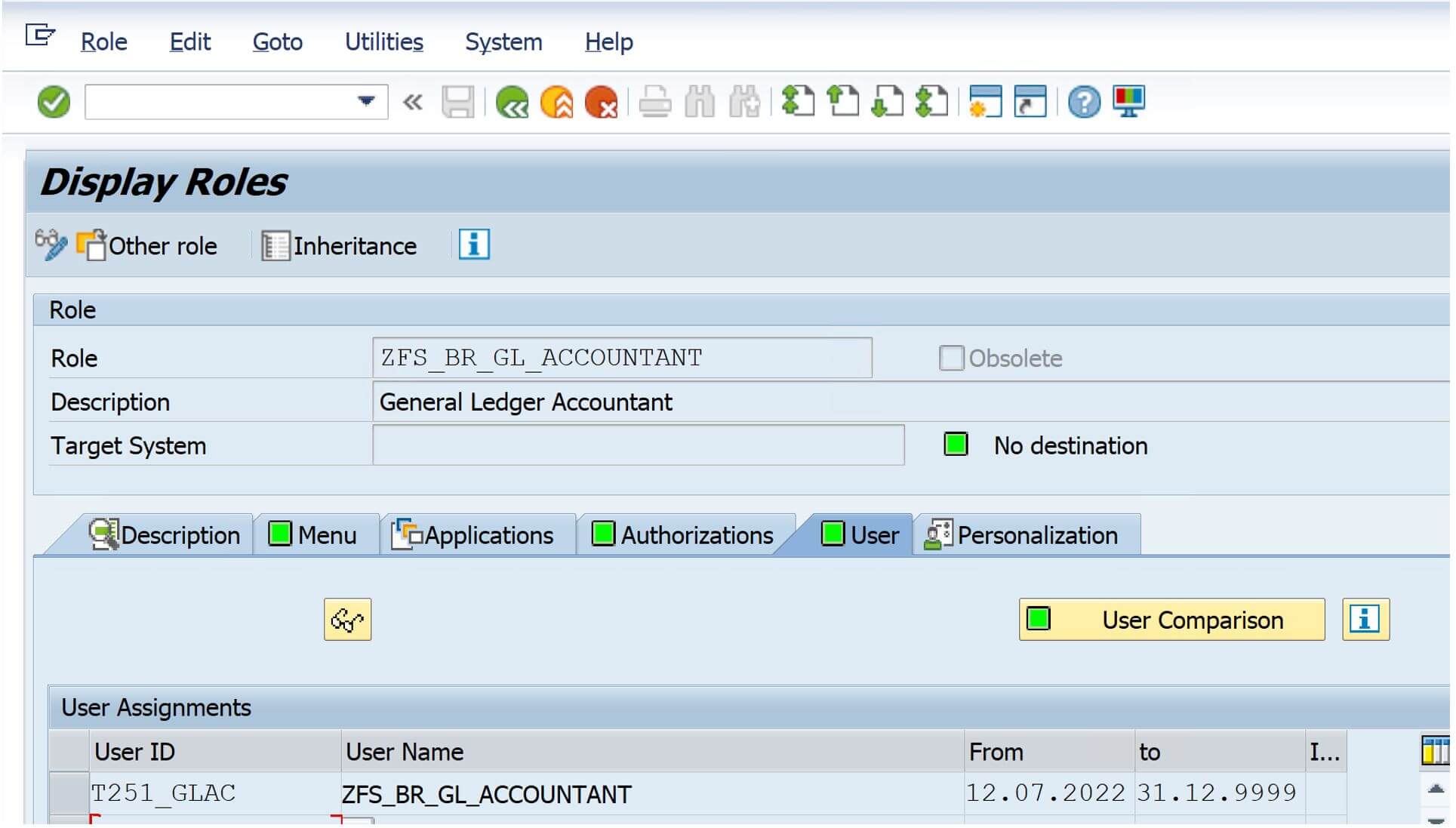The image size is (1456, 828).
Task: Click the Continue (green checkmark) button
Action: pos(53,102)
